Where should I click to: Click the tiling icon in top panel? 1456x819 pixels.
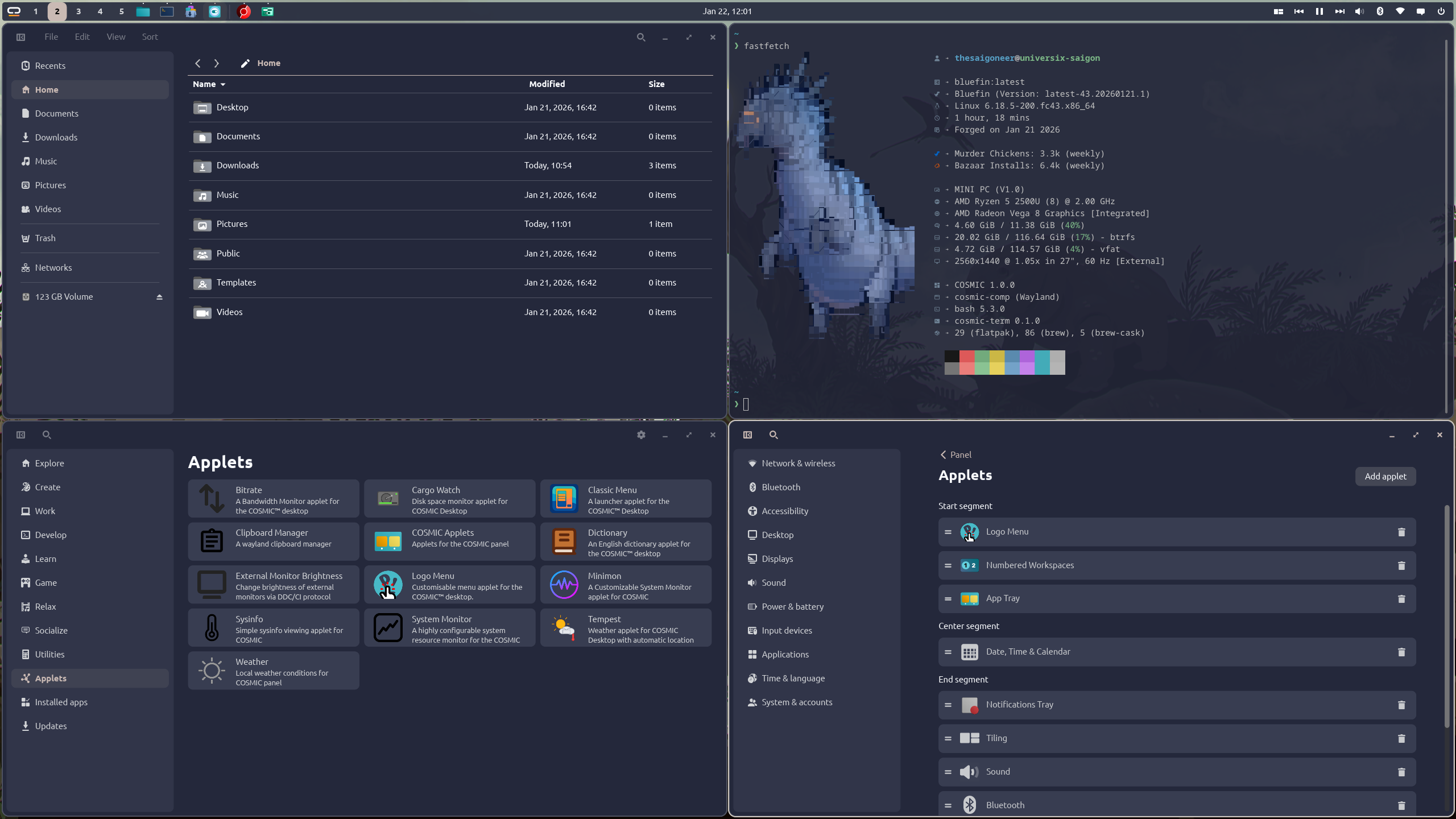tap(1278, 11)
